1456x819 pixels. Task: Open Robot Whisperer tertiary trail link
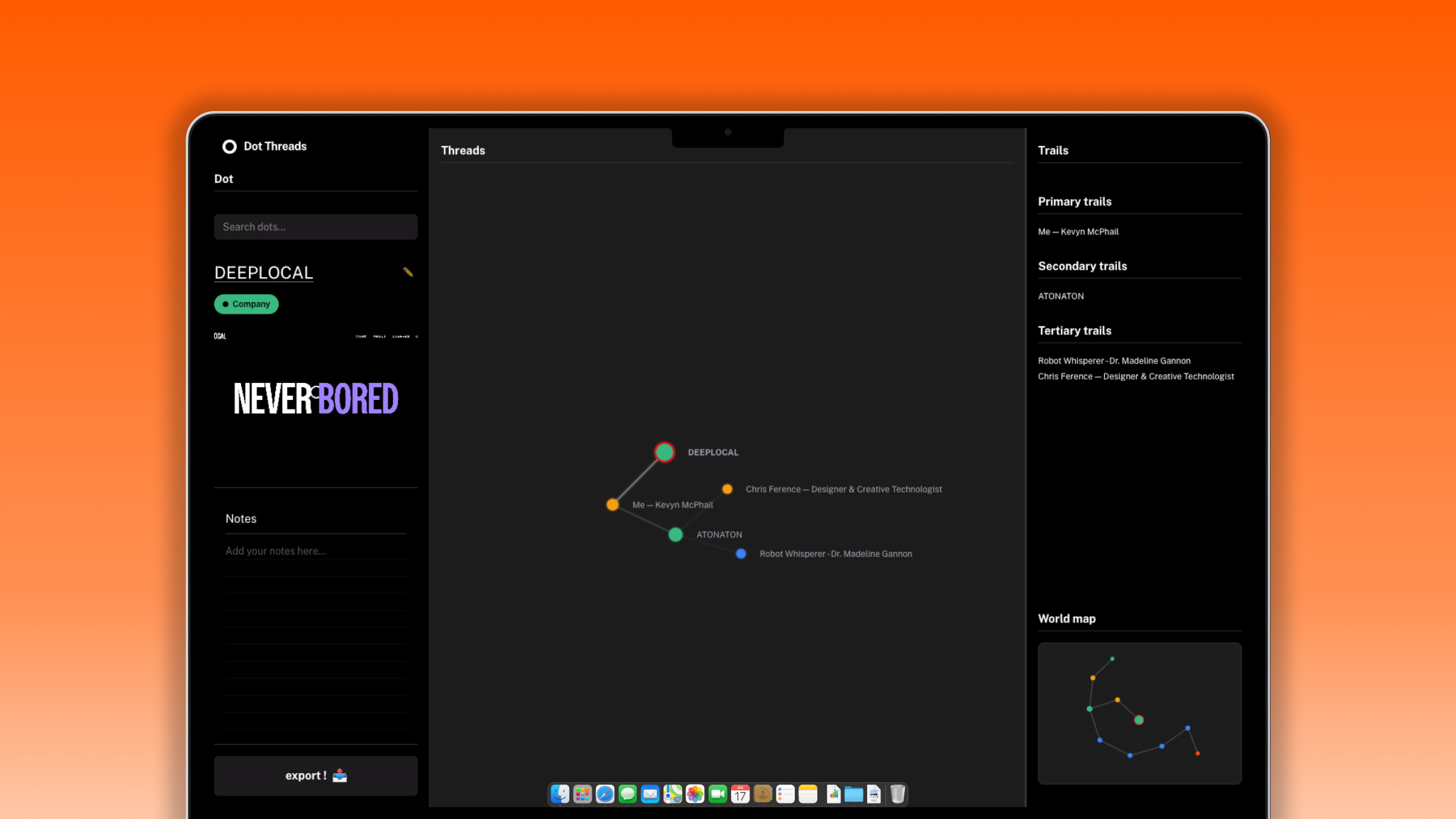tap(1114, 361)
